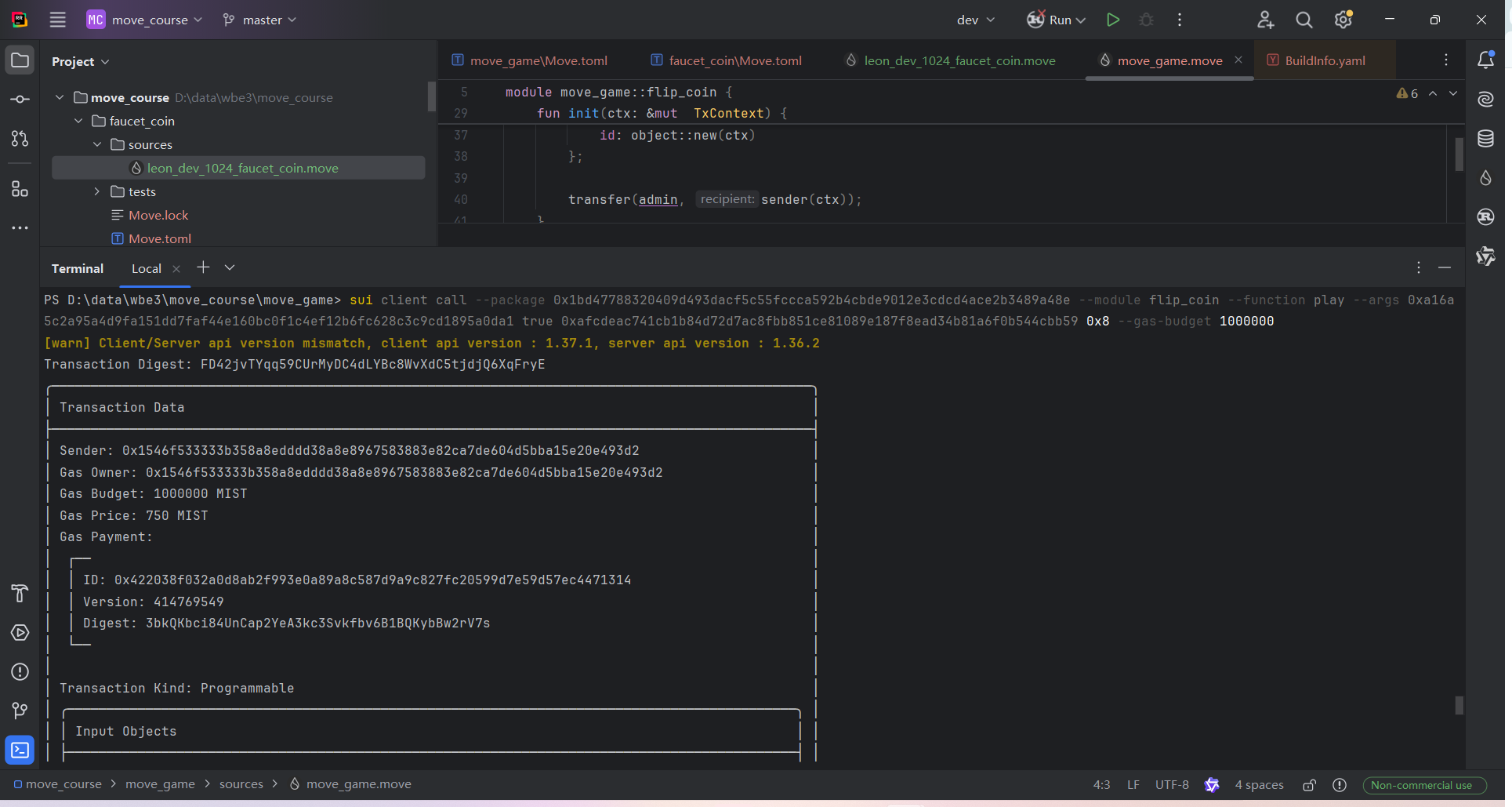This screenshot has height=807, width=1512.
Task: Click the editor vertical scrollbar thumb
Action: tap(1459, 154)
